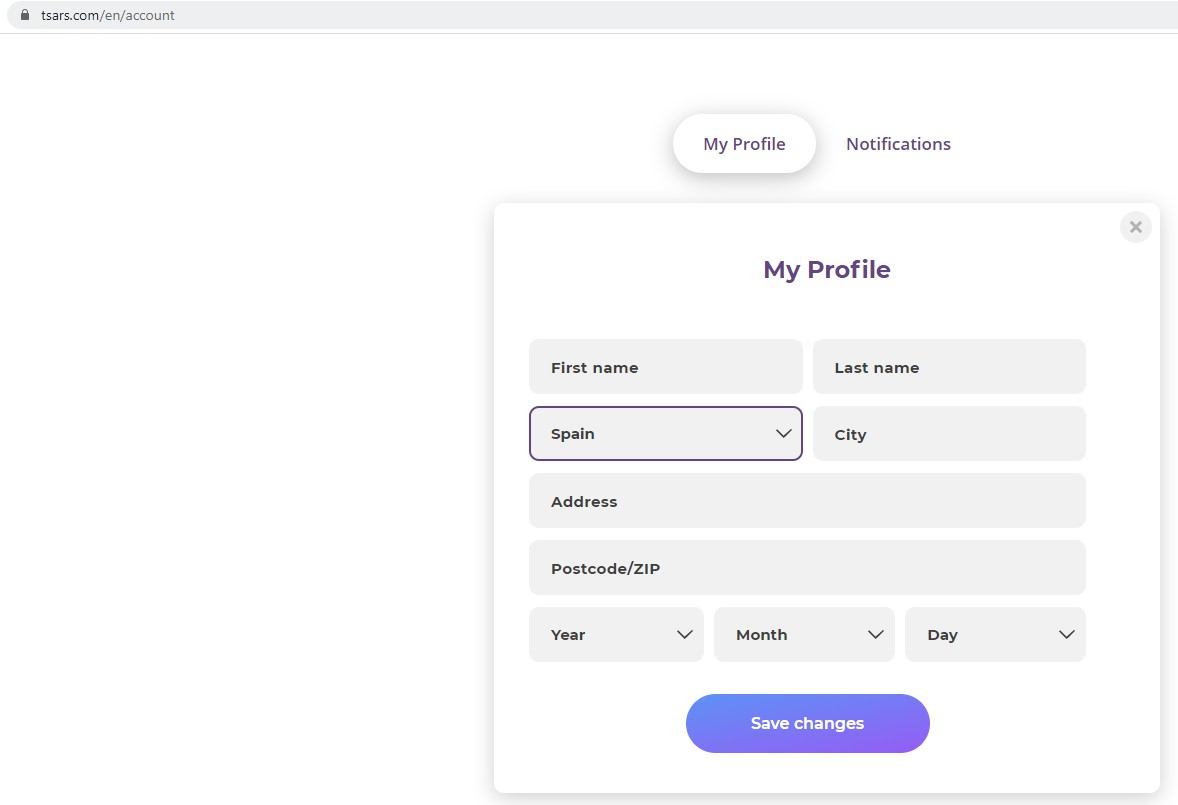Click the Month dropdown chevron arrow
The width and height of the screenshot is (1178, 805).
click(876, 634)
